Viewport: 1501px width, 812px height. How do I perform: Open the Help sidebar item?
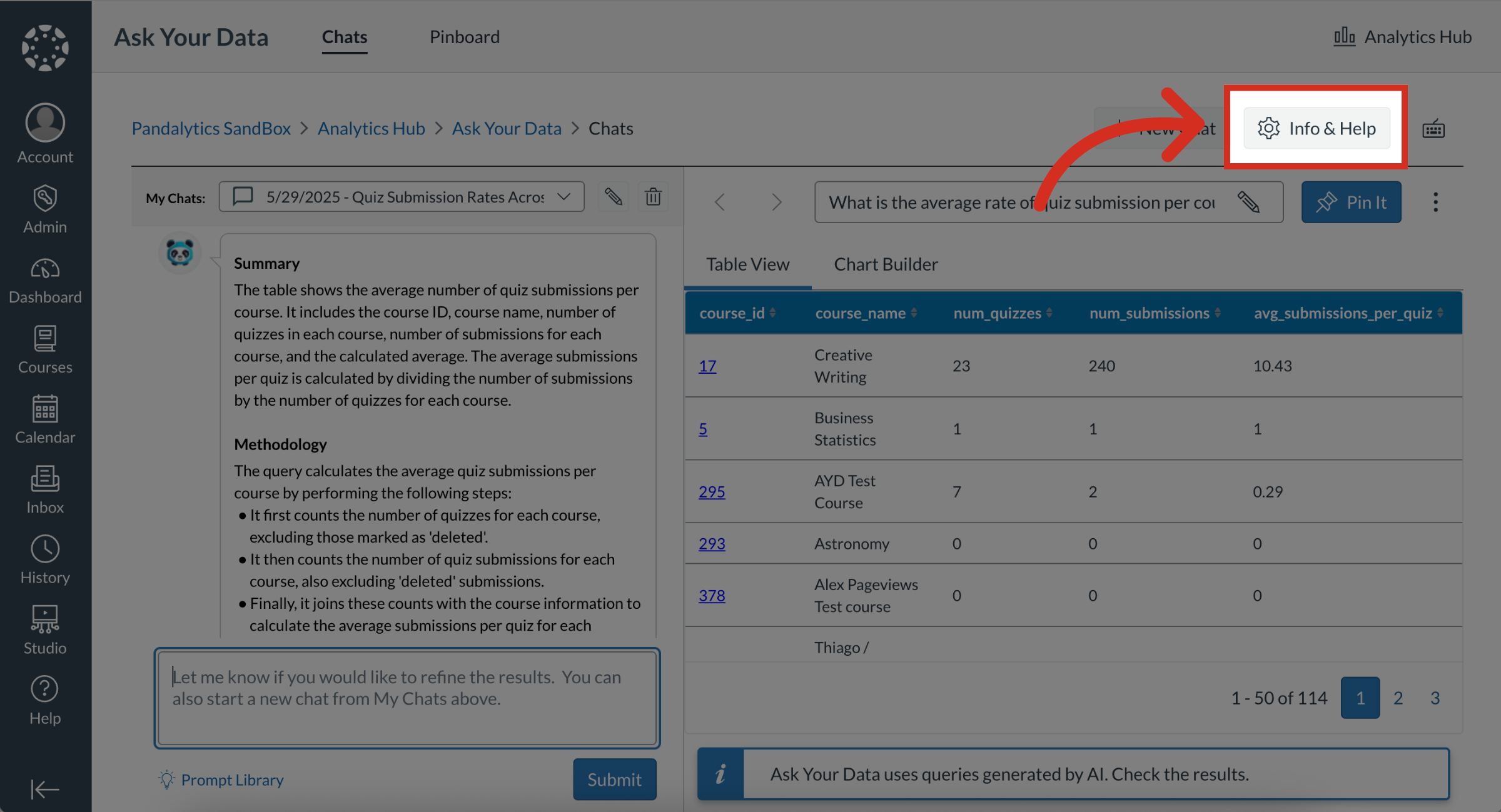(45, 700)
